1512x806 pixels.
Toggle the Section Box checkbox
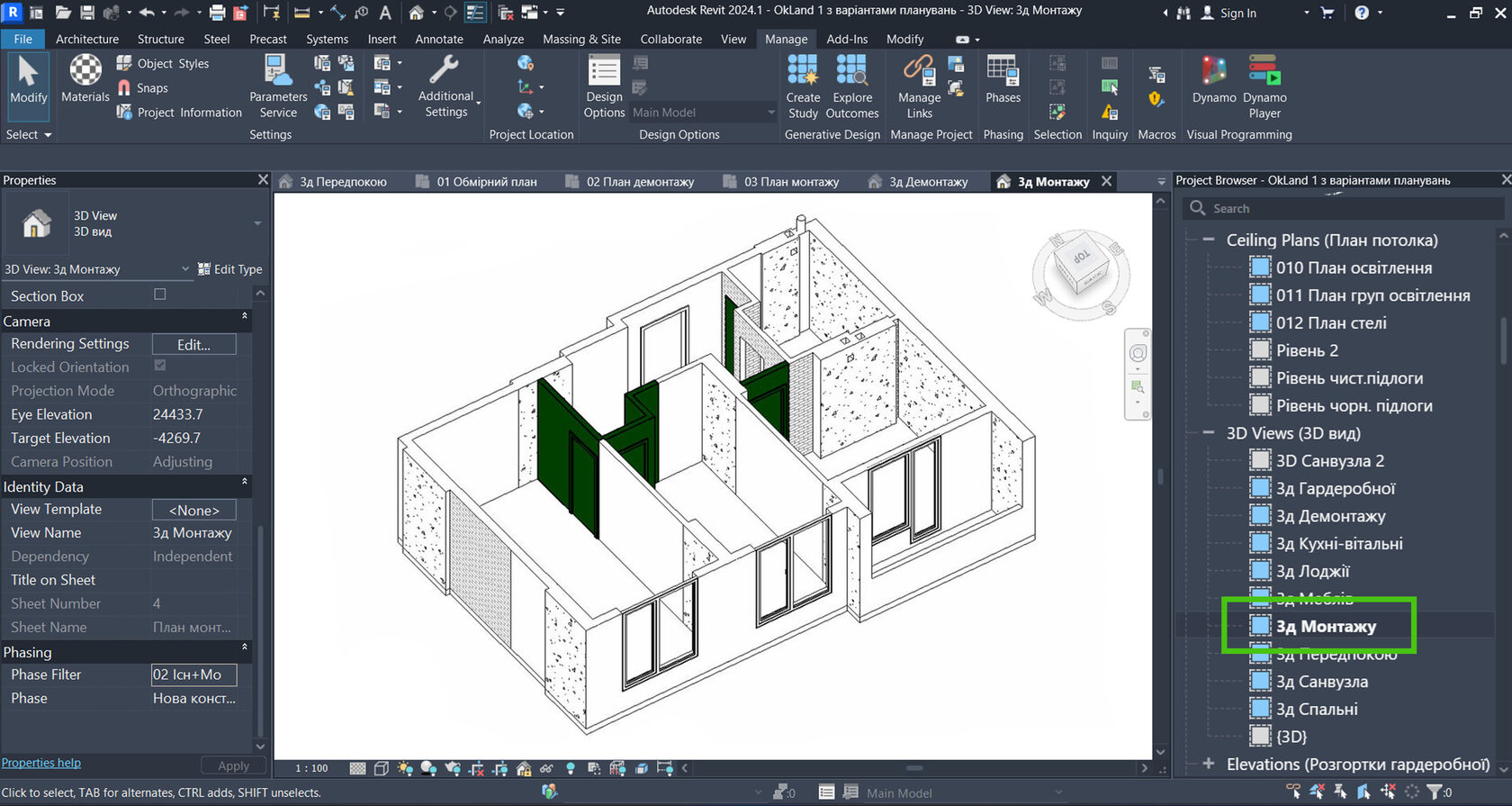[160, 294]
